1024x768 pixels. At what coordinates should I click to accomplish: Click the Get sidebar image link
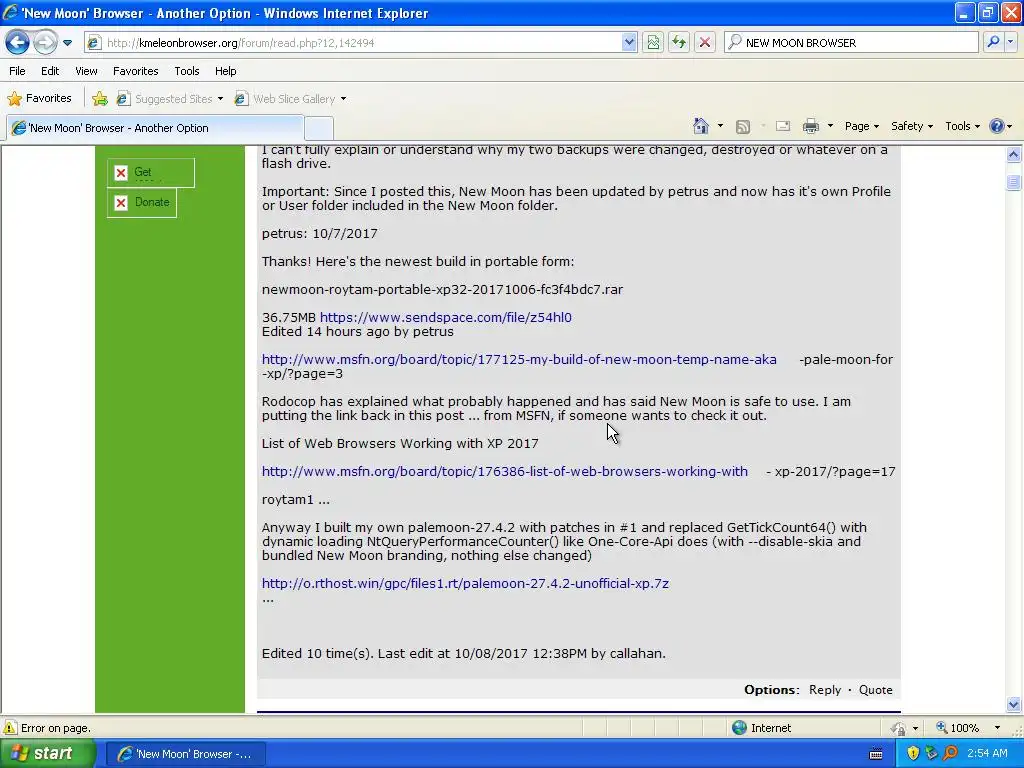(151, 172)
